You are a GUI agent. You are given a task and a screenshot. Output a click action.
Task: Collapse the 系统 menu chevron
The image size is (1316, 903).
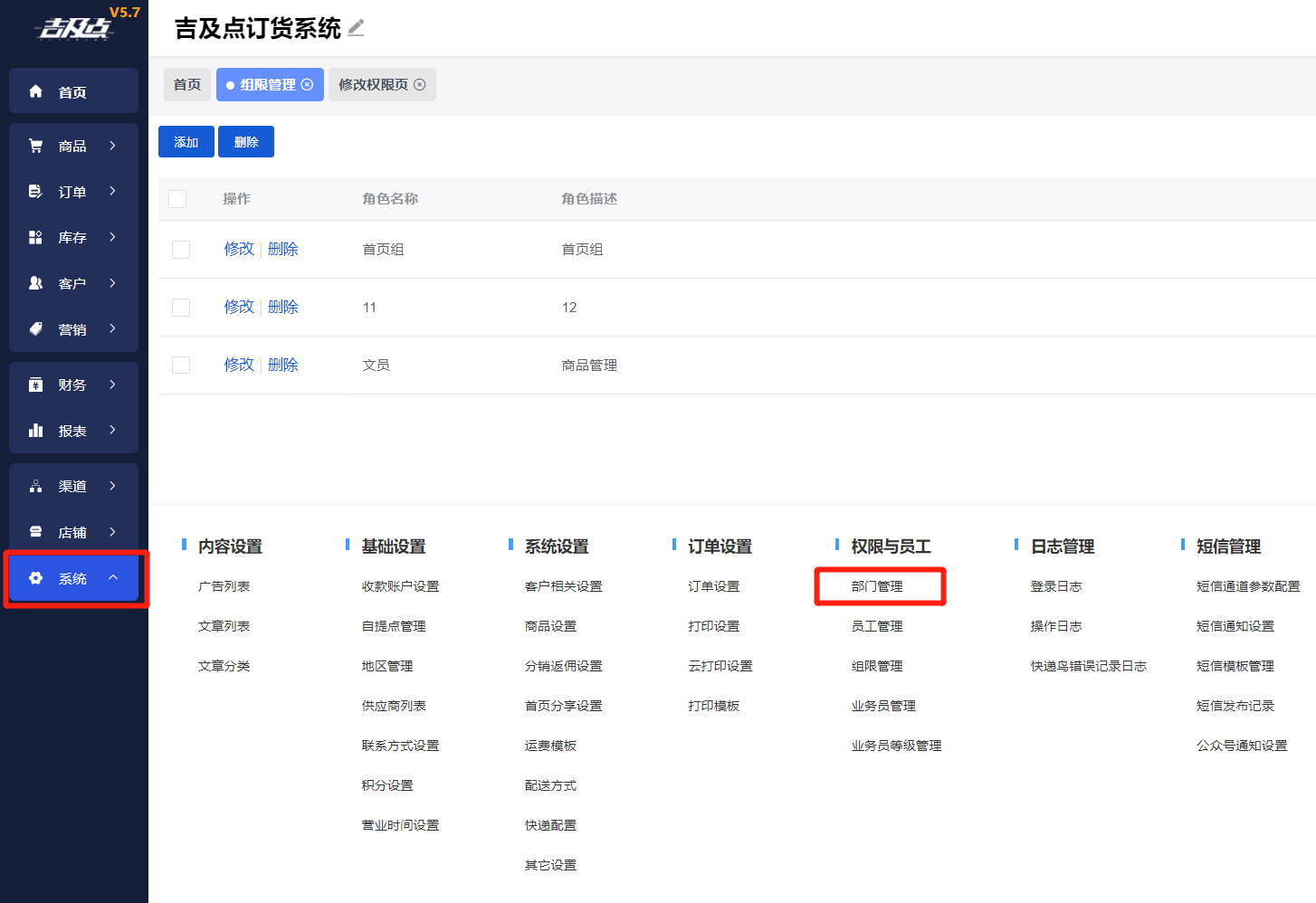(x=113, y=577)
